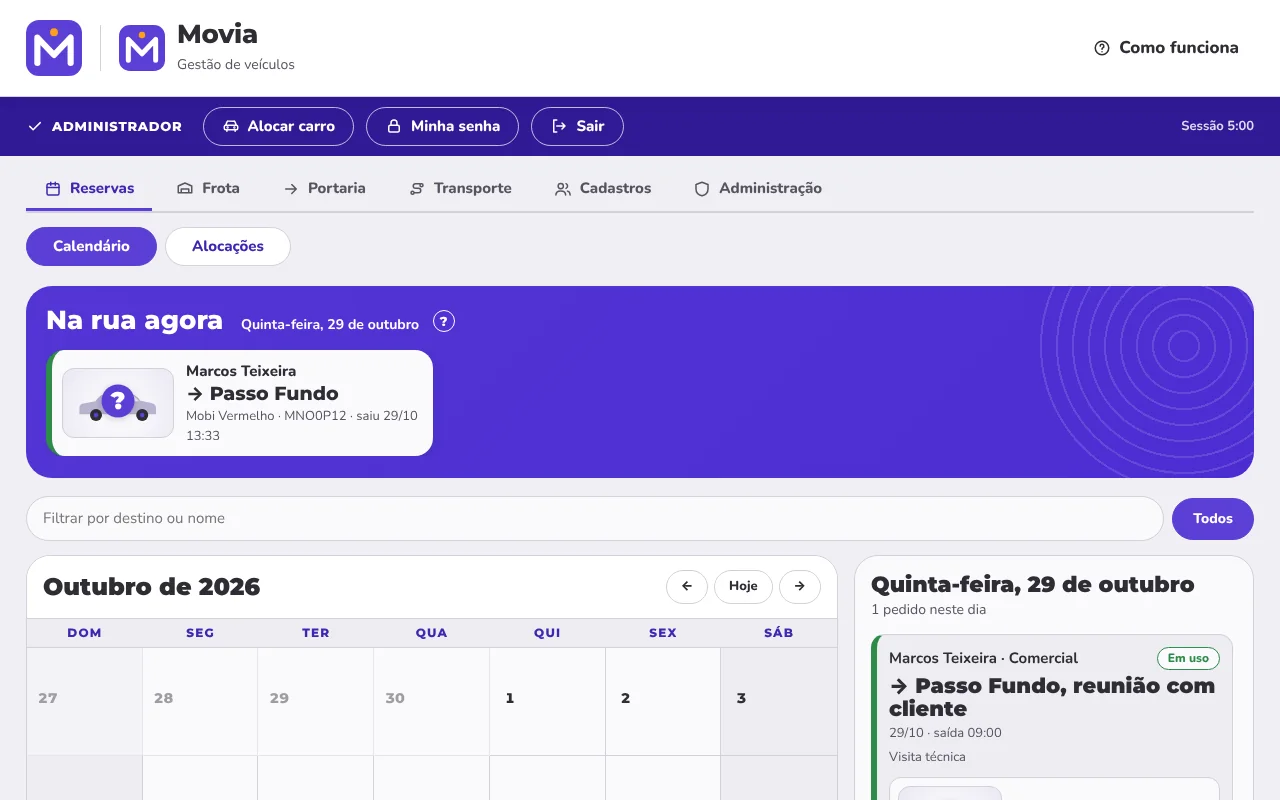Click the Em uso status badge
Viewport: 1280px width, 800px height.
point(1188,658)
